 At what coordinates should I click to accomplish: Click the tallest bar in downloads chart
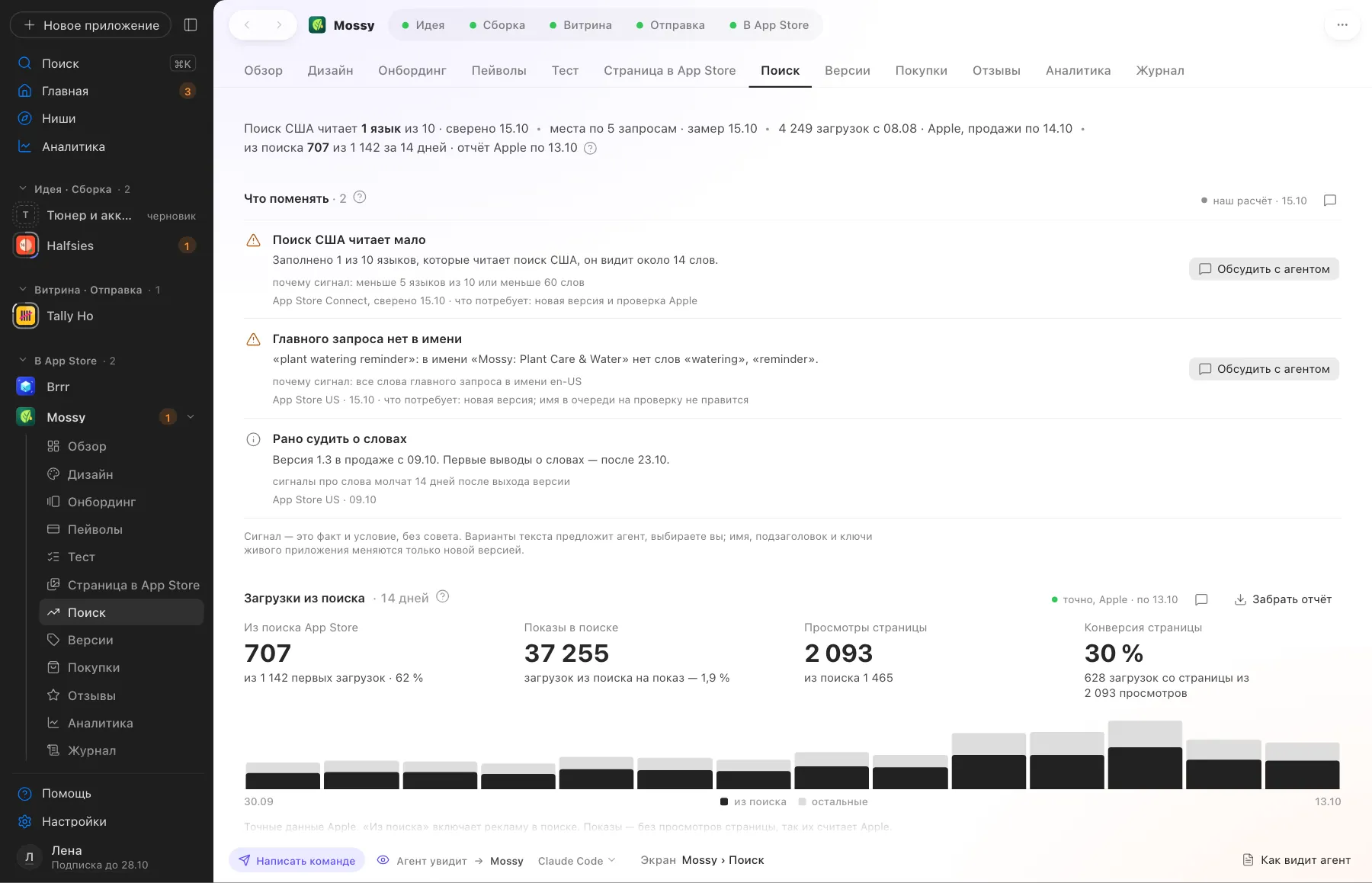[x=1145, y=755]
